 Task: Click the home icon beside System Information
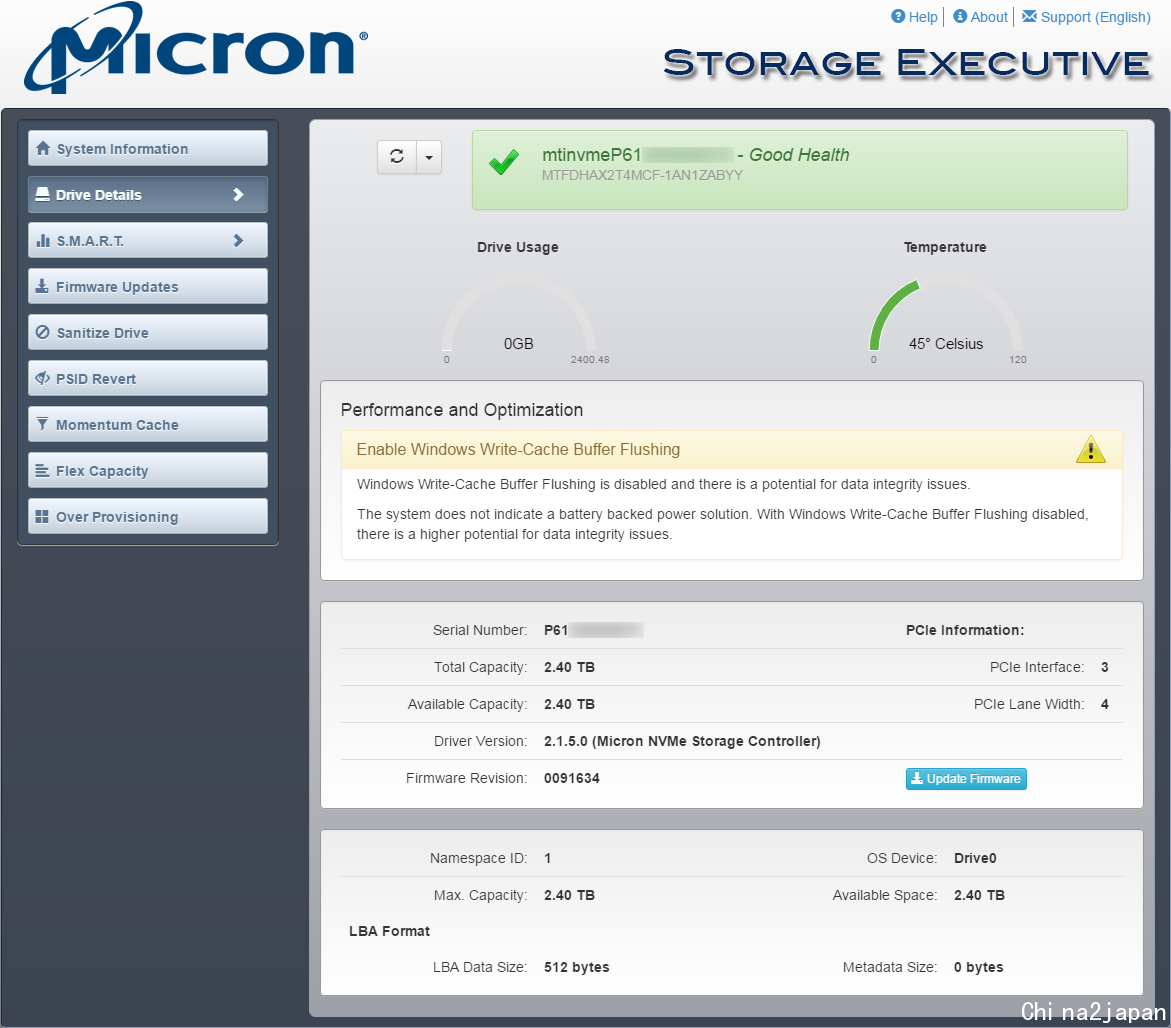(x=43, y=148)
